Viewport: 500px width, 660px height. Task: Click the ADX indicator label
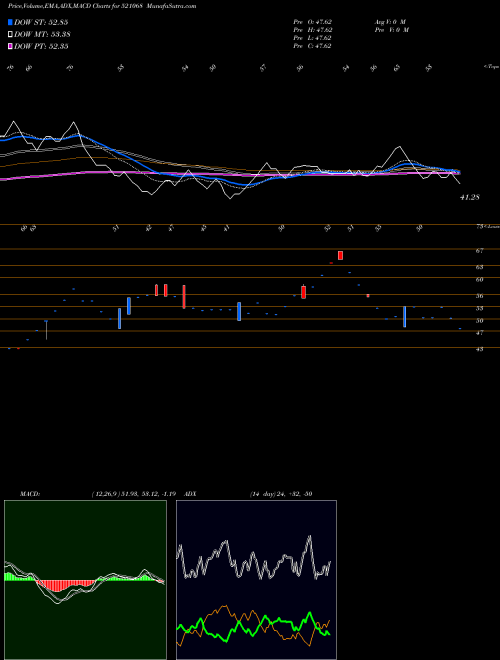pos(190,494)
